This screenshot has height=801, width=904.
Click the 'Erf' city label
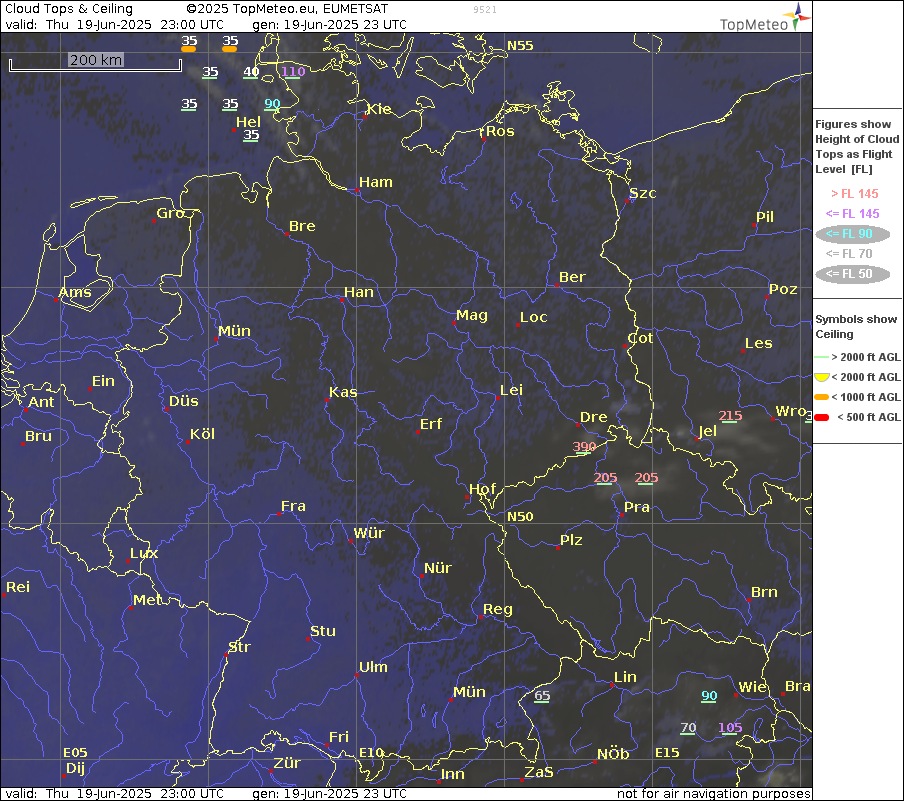[x=431, y=424]
